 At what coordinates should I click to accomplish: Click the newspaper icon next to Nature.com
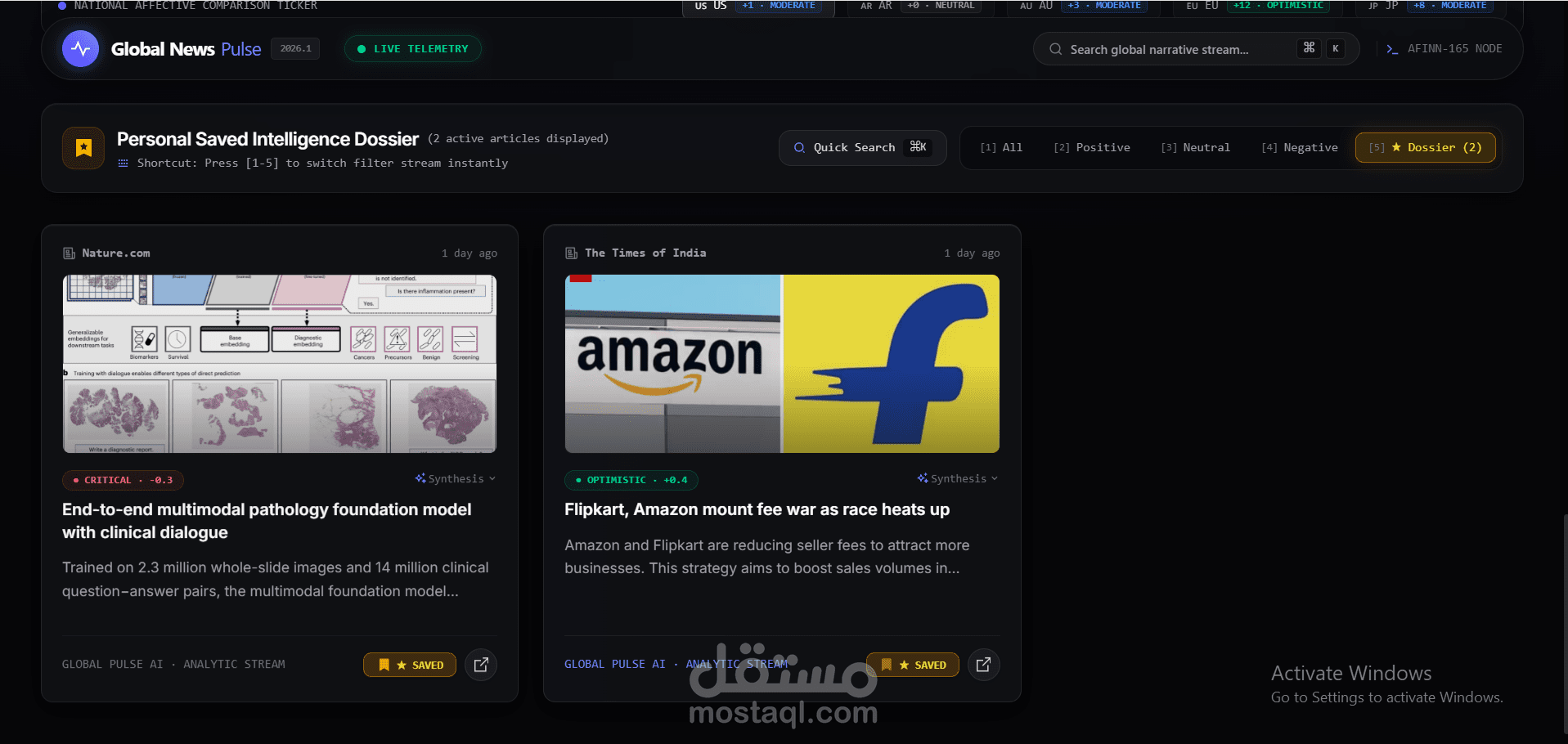(70, 253)
